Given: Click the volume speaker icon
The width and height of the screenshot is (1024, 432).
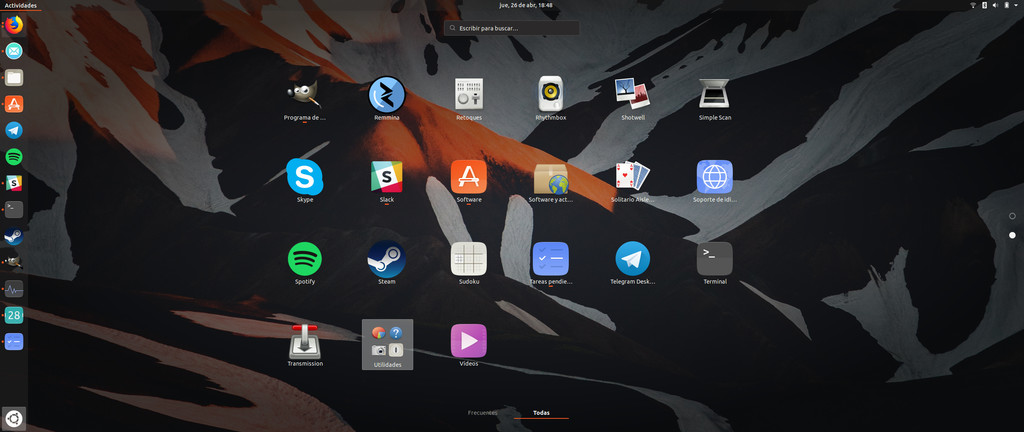Looking at the screenshot, I should tap(996, 5).
